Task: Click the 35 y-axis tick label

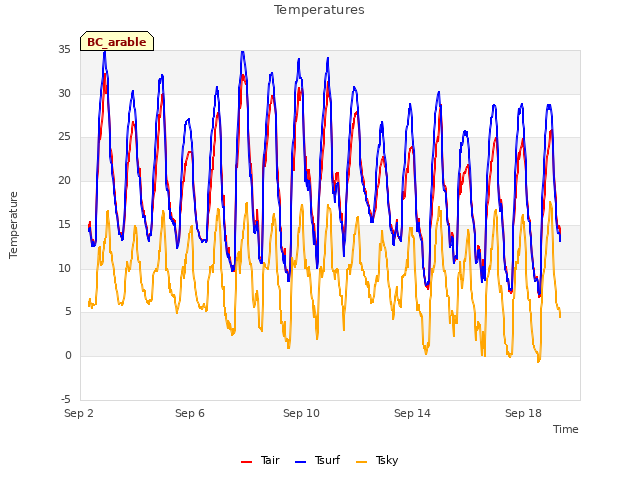Action: 64,50
